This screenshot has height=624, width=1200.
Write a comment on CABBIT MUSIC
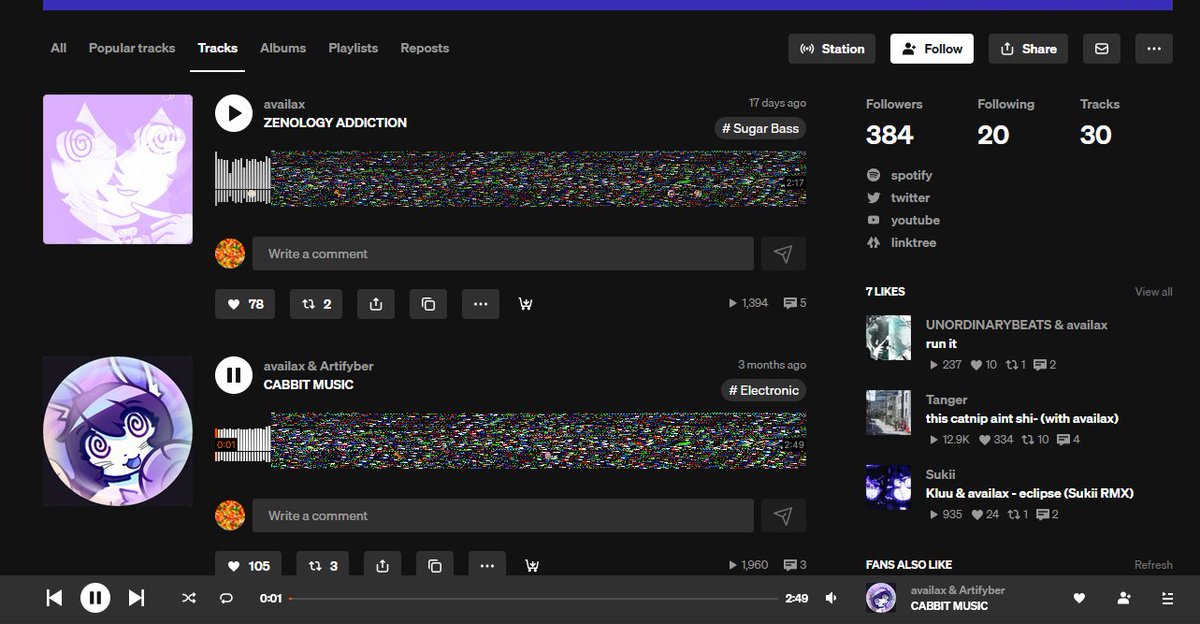tap(503, 516)
